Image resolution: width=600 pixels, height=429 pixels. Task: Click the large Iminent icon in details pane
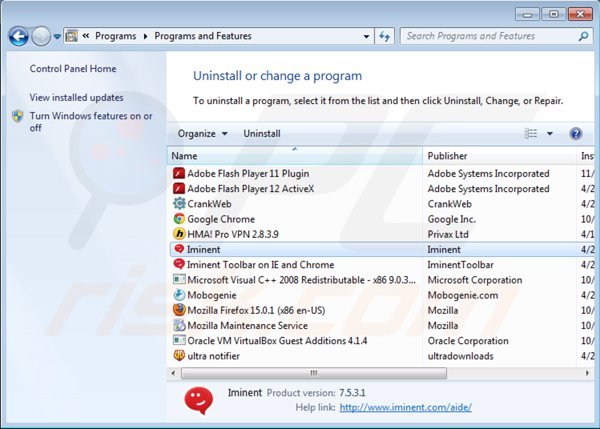pos(199,400)
